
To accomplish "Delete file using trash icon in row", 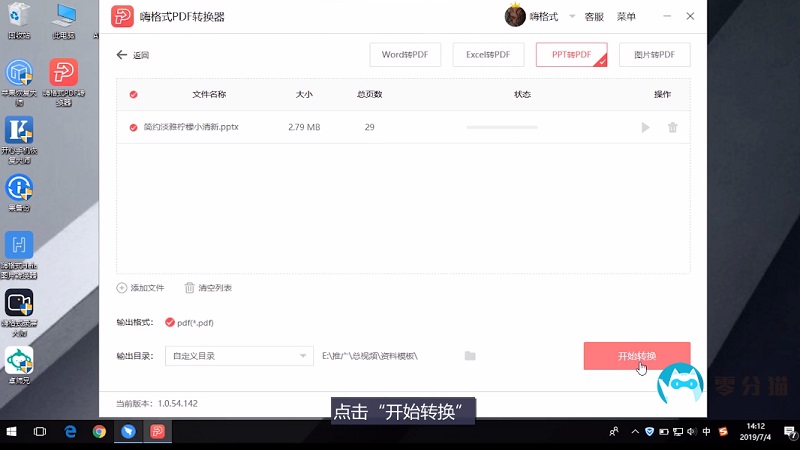I will tap(672, 127).
